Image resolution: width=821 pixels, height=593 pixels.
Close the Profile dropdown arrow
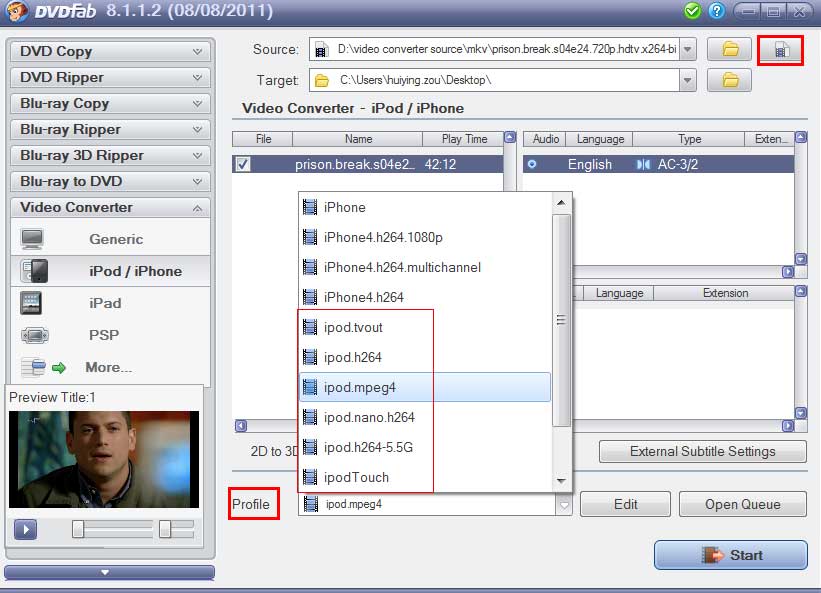point(564,505)
